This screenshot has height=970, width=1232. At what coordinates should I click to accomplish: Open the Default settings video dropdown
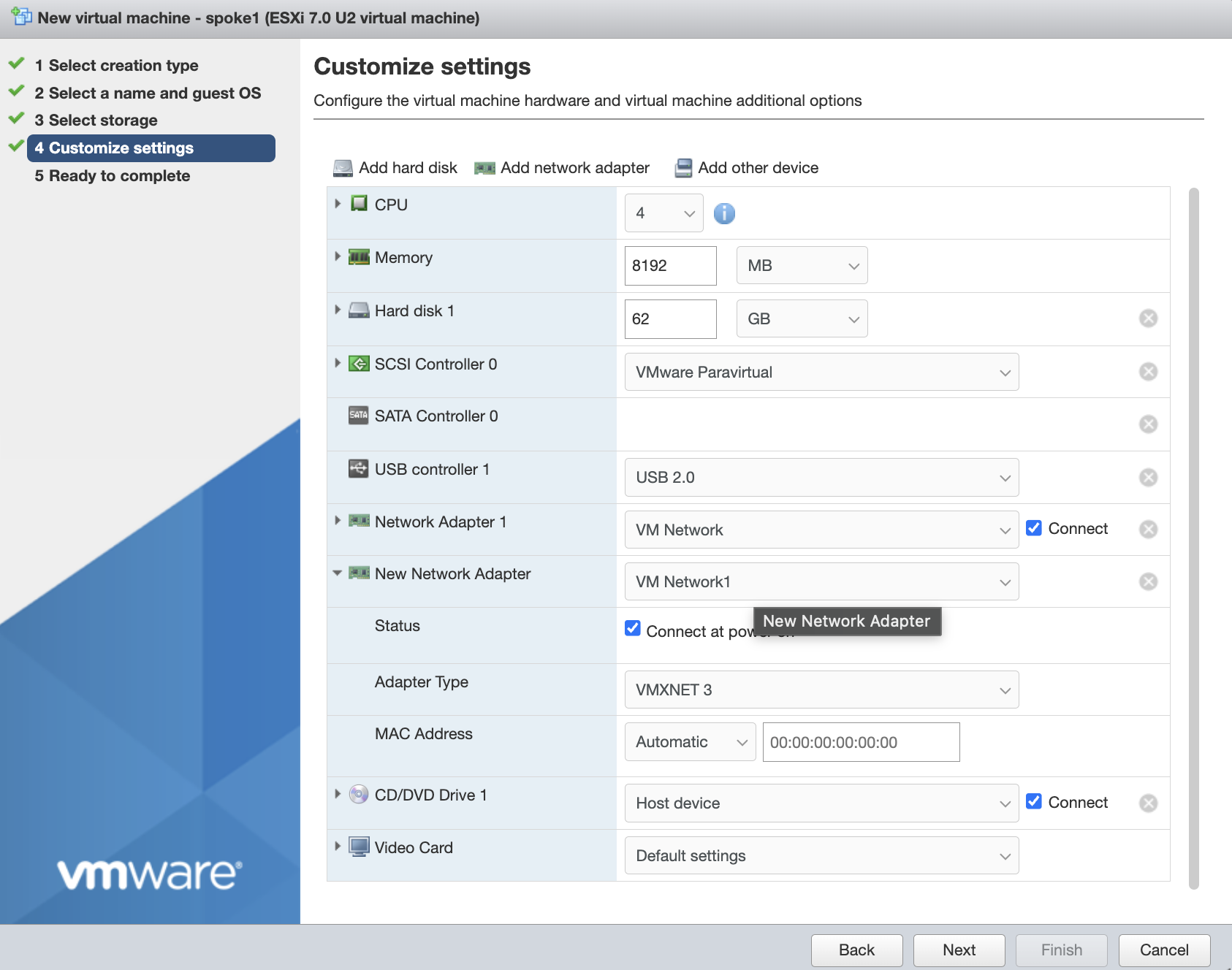821,855
